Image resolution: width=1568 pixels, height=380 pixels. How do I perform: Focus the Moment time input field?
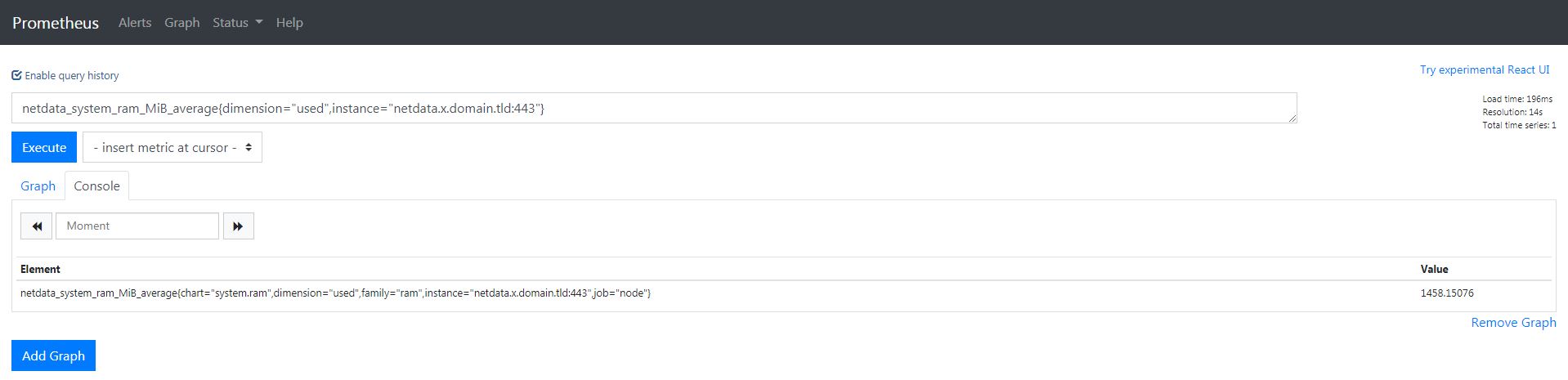pos(137,226)
